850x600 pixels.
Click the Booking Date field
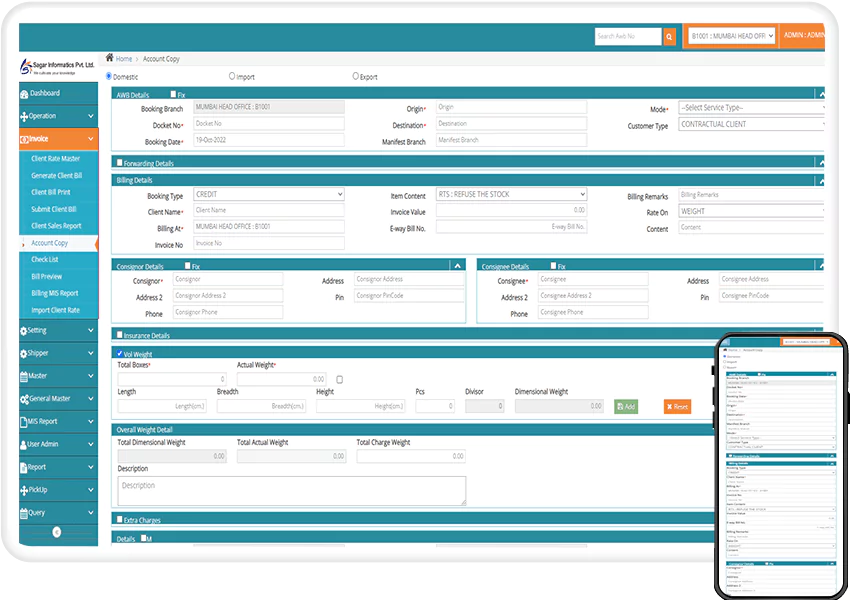pyautogui.click(x=269, y=140)
